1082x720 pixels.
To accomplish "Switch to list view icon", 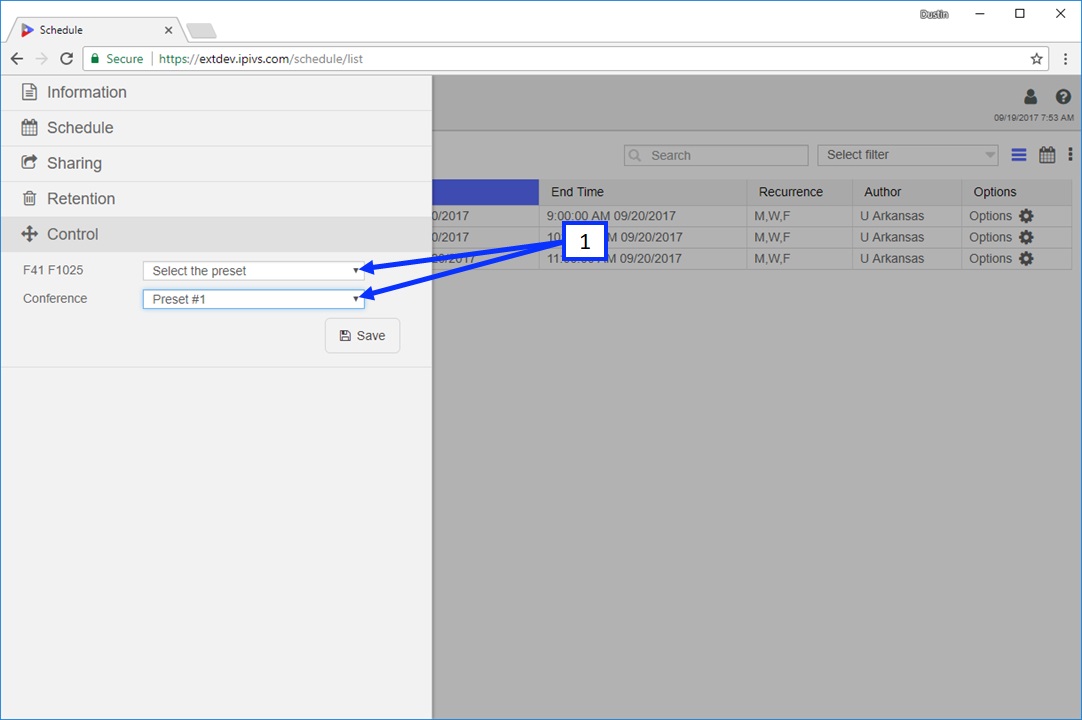I will click(1019, 155).
